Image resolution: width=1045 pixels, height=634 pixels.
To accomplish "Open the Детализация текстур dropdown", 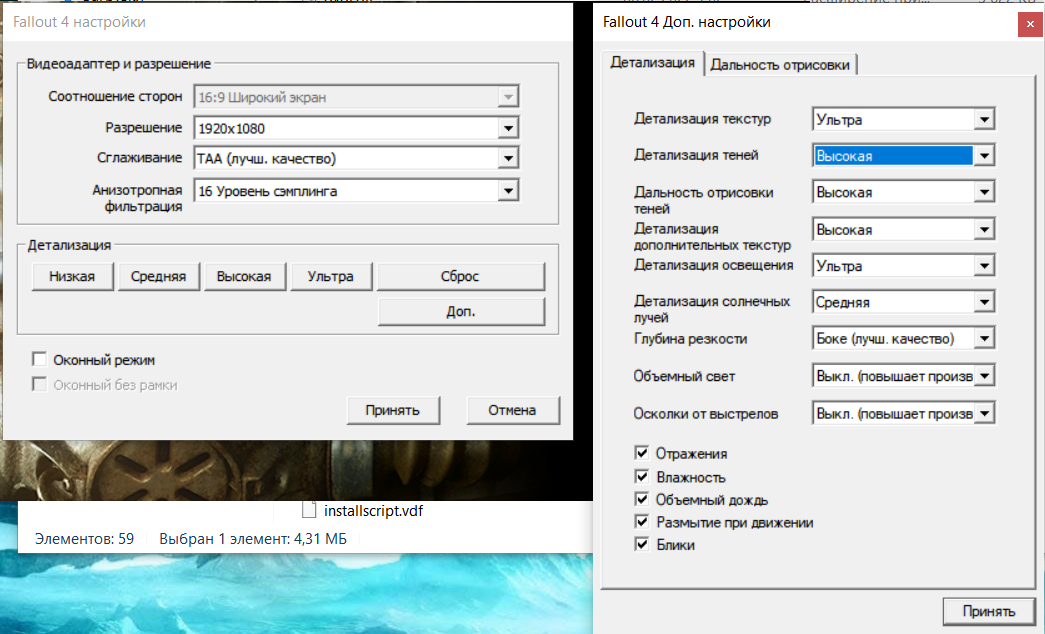I will (985, 120).
